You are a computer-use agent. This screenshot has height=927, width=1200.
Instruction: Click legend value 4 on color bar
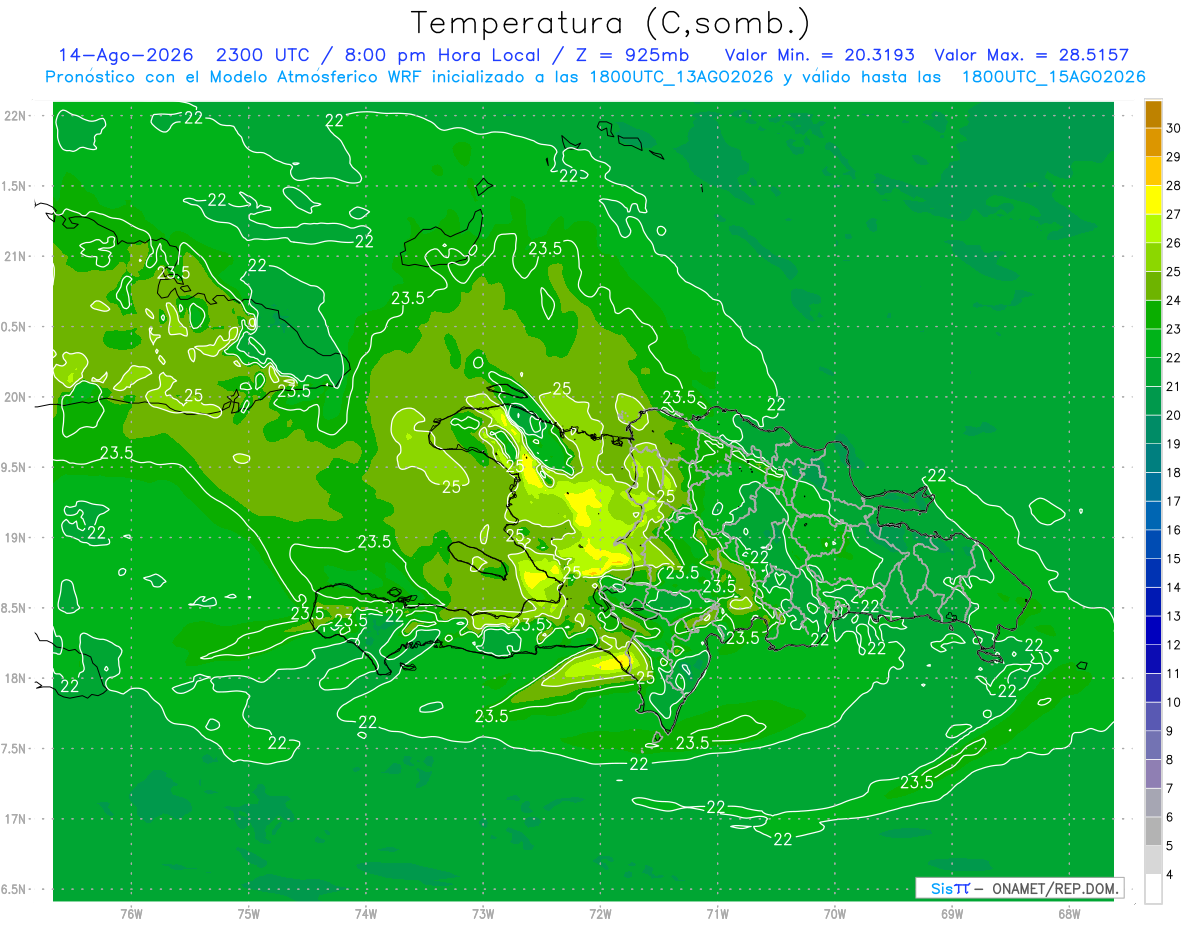[1170, 875]
